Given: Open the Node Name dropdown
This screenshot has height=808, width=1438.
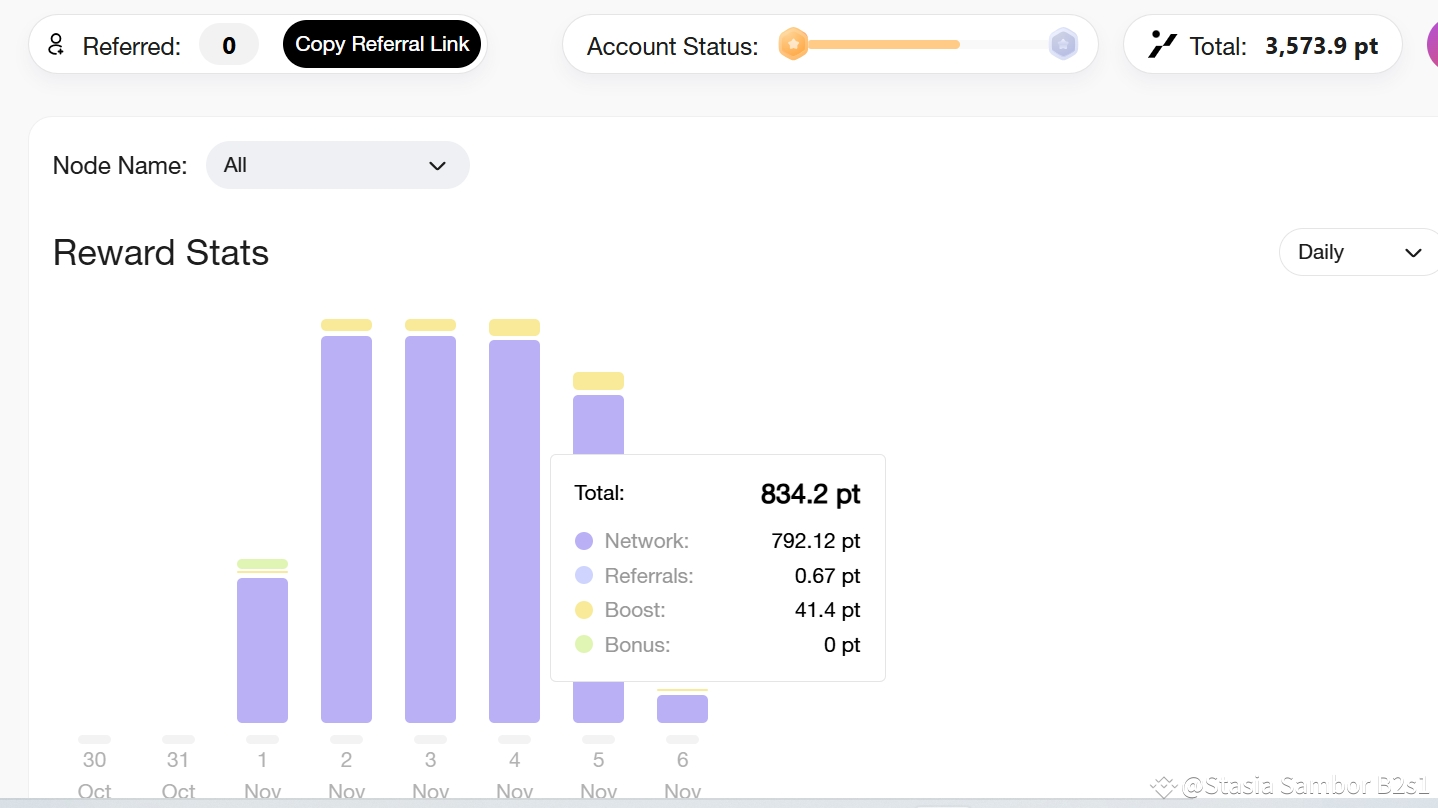Looking at the screenshot, I should point(337,165).
